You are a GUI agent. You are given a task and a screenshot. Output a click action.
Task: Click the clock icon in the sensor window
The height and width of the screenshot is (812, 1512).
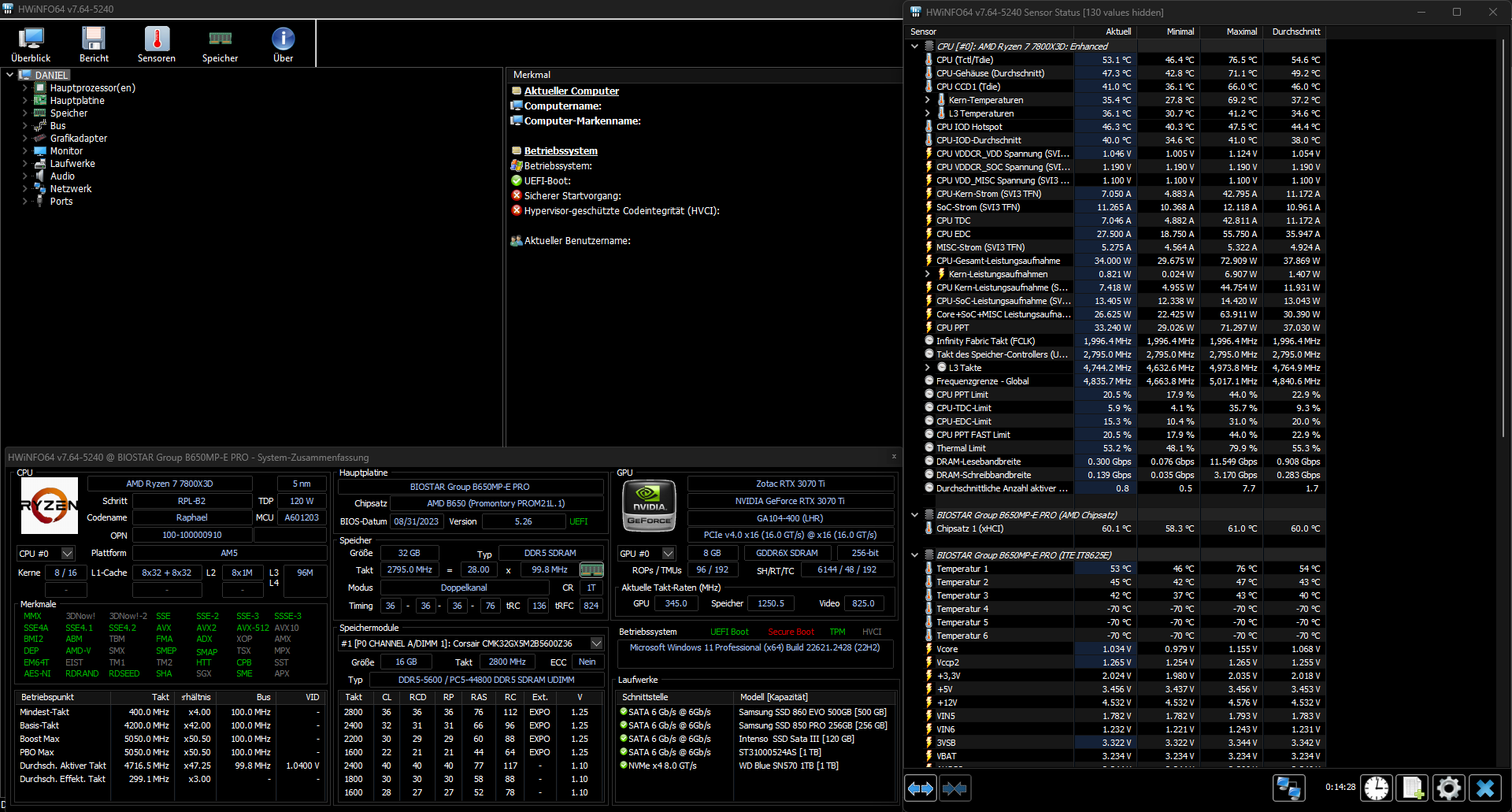point(1377,788)
